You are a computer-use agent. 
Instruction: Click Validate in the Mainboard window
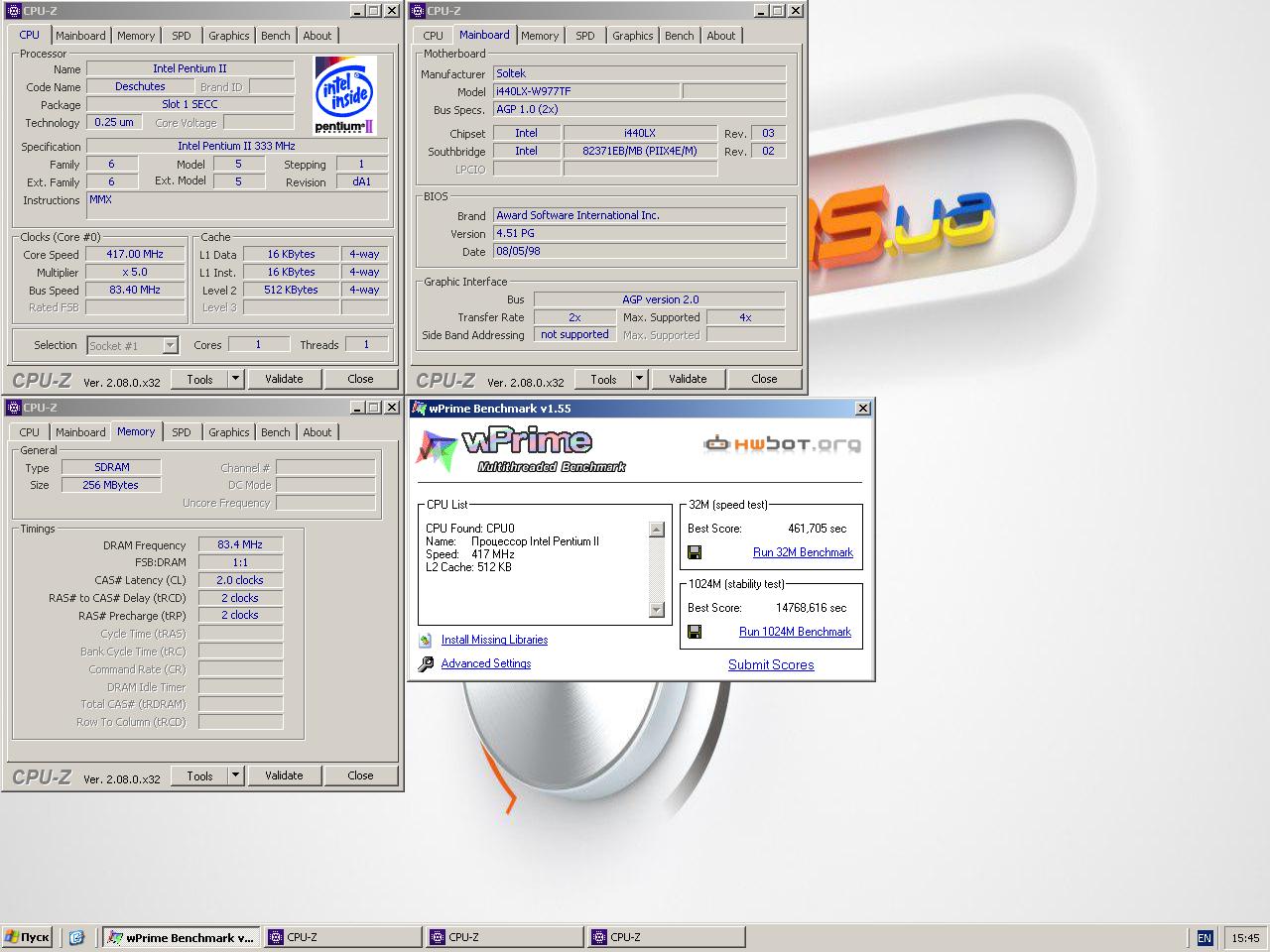(688, 379)
